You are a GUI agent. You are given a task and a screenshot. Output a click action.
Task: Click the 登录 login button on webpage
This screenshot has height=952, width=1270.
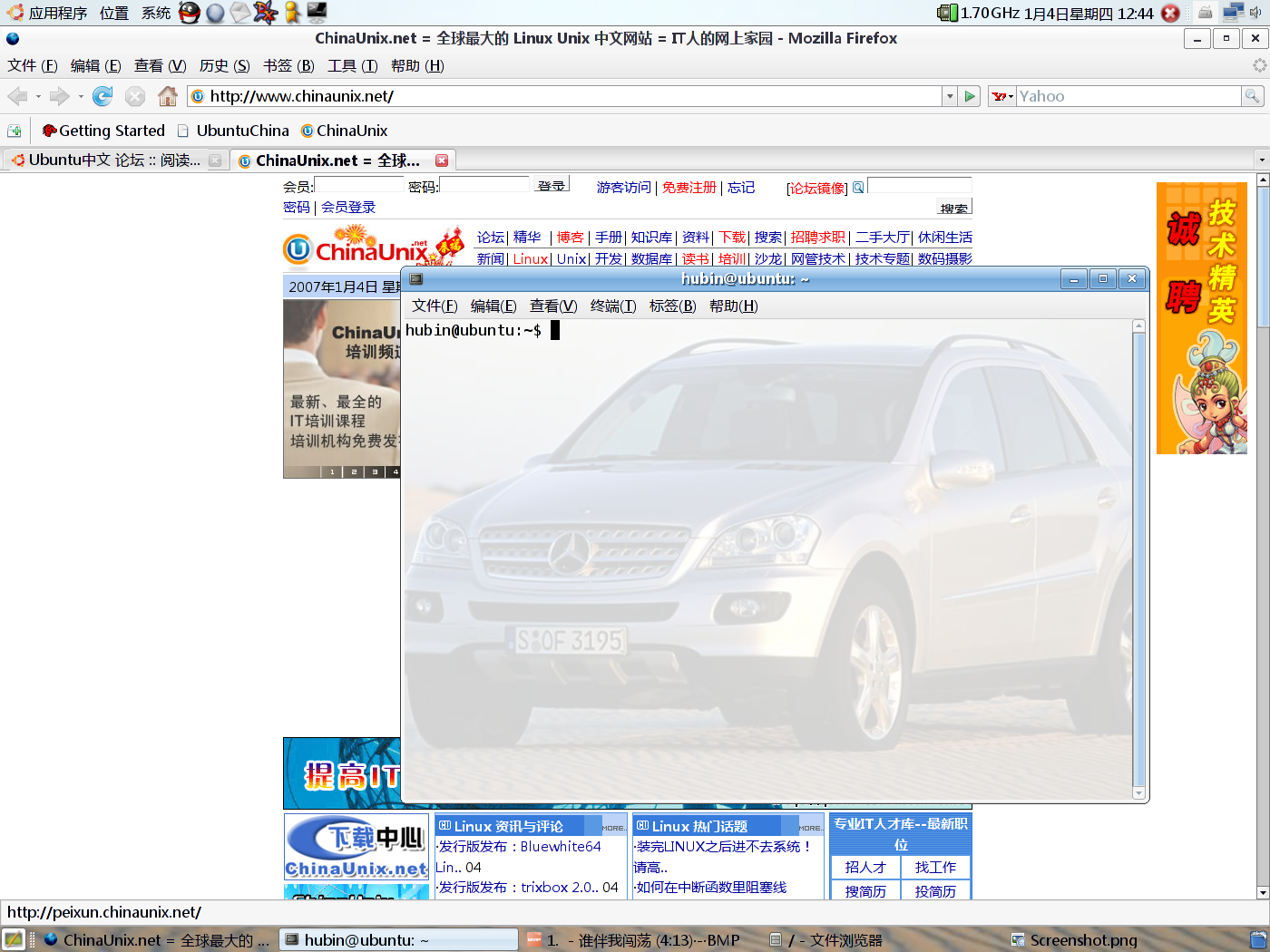pyautogui.click(x=551, y=185)
